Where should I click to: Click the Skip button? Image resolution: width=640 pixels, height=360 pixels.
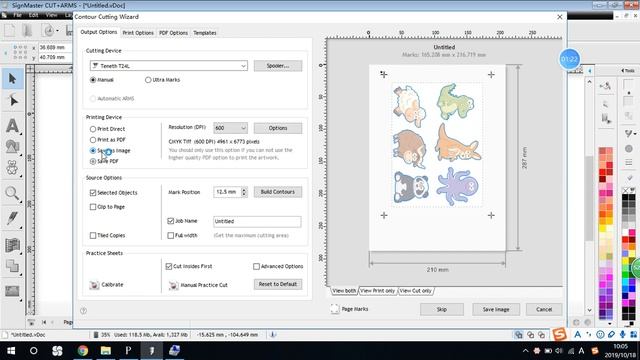click(442, 309)
